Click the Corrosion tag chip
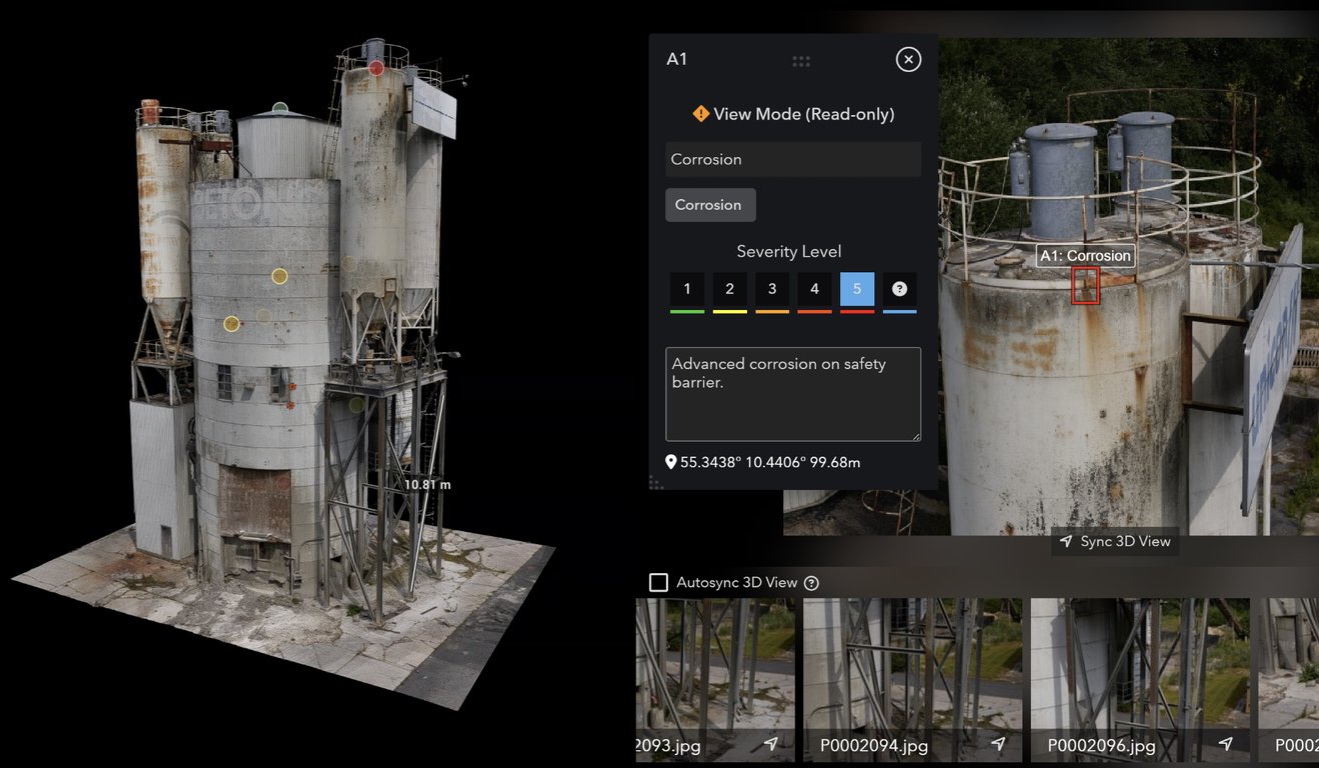This screenshot has width=1319, height=768. pyautogui.click(x=710, y=205)
